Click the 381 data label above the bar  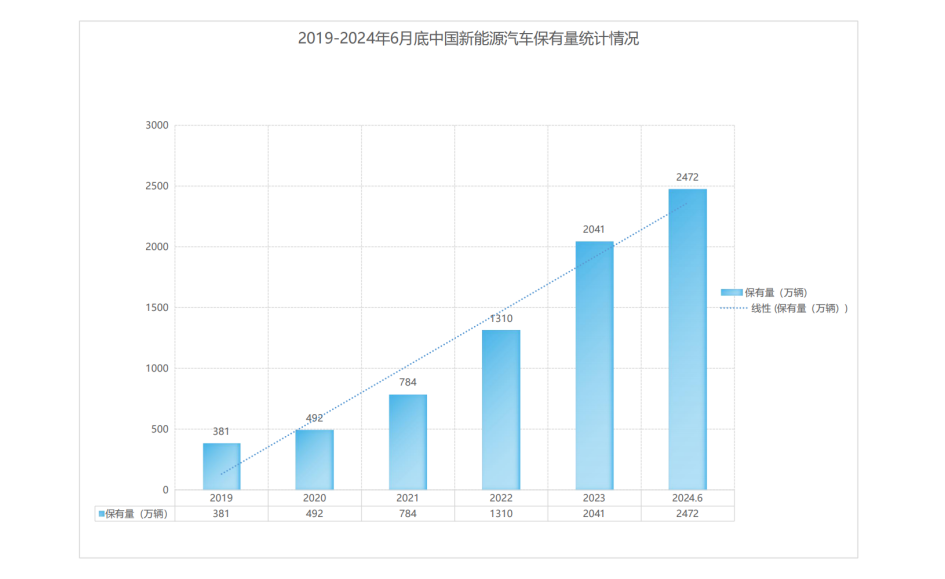click(221, 431)
